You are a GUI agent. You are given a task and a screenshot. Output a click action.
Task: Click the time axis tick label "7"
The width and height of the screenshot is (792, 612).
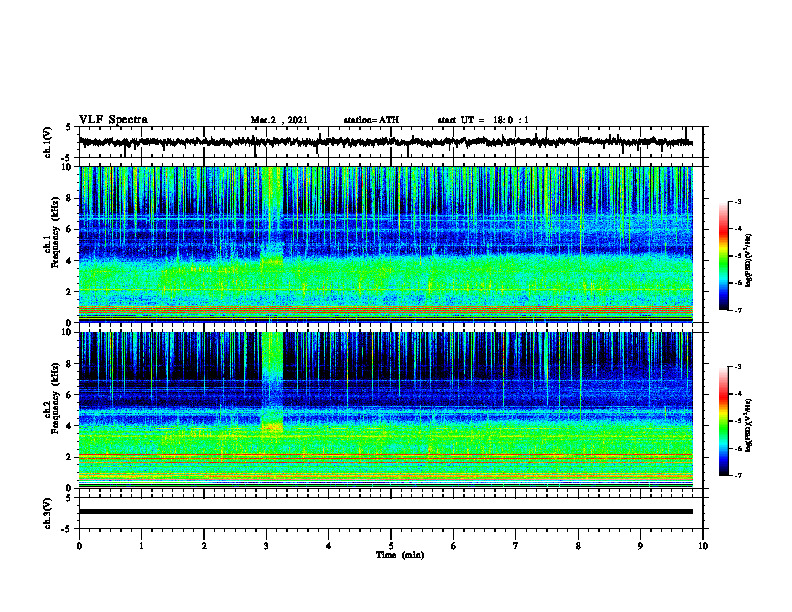click(516, 546)
